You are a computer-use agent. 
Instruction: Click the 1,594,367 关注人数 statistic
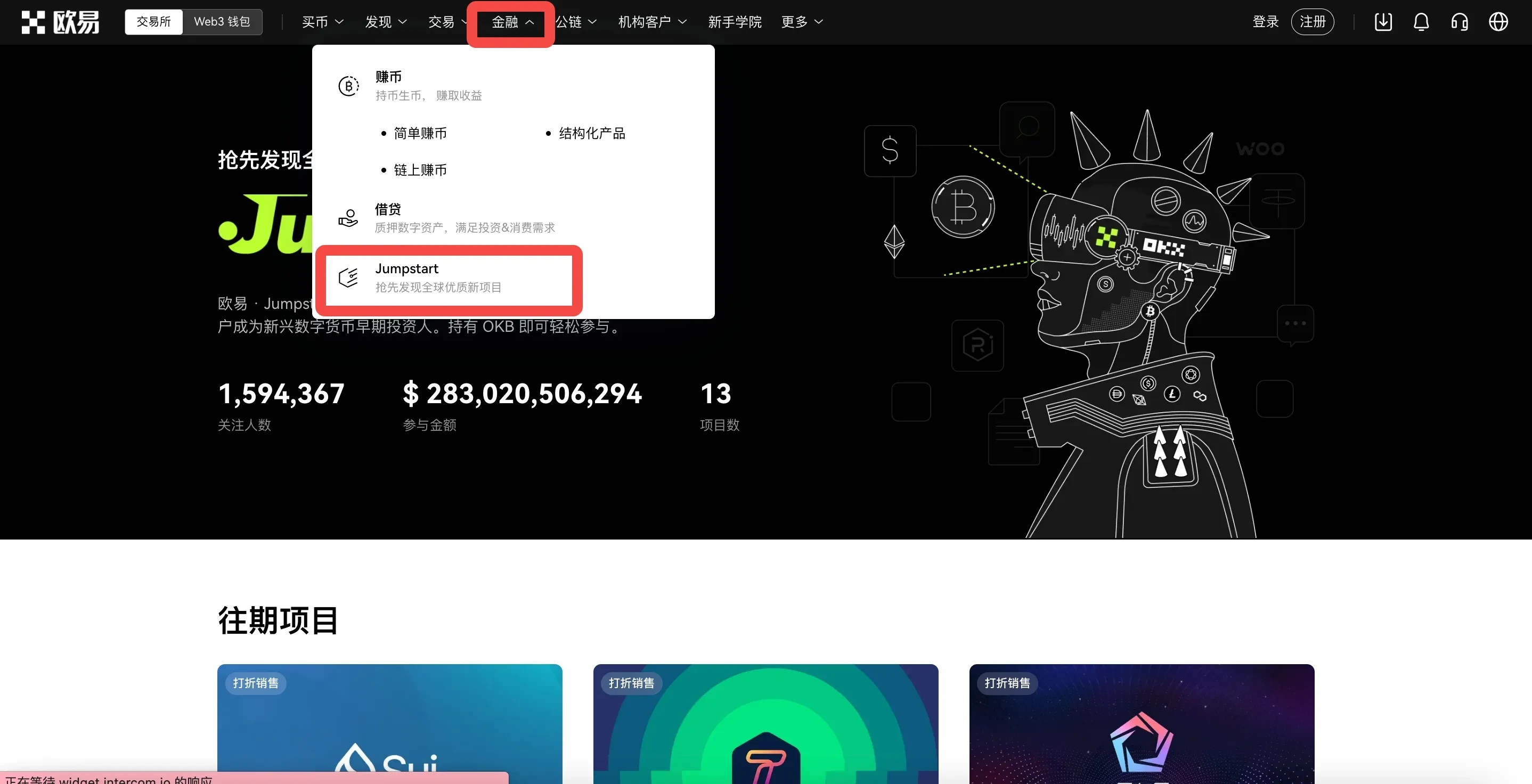tap(281, 407)
